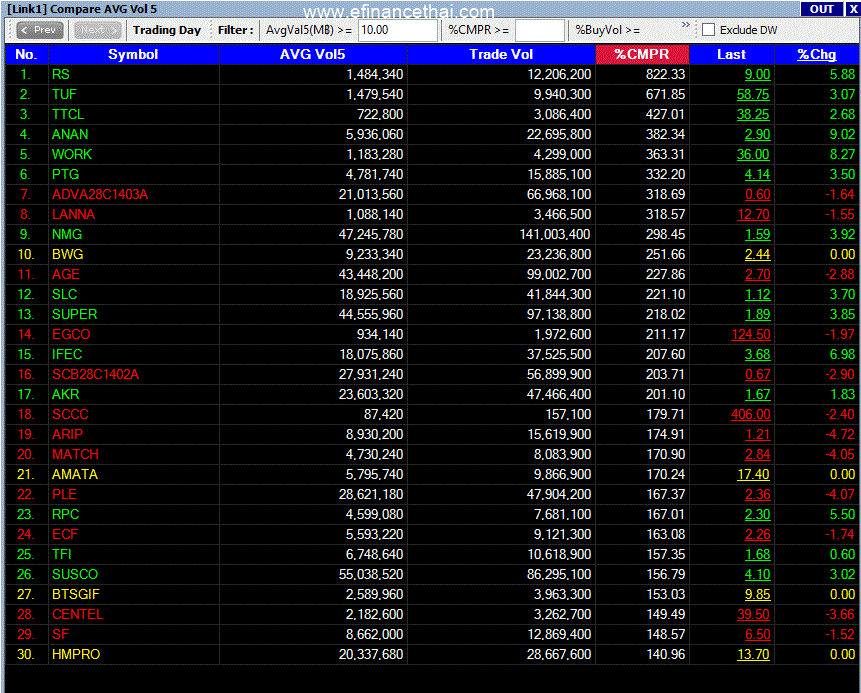Select the AGE symbol
This screenshot has height=693, width=861.
(x=66, y=275)
